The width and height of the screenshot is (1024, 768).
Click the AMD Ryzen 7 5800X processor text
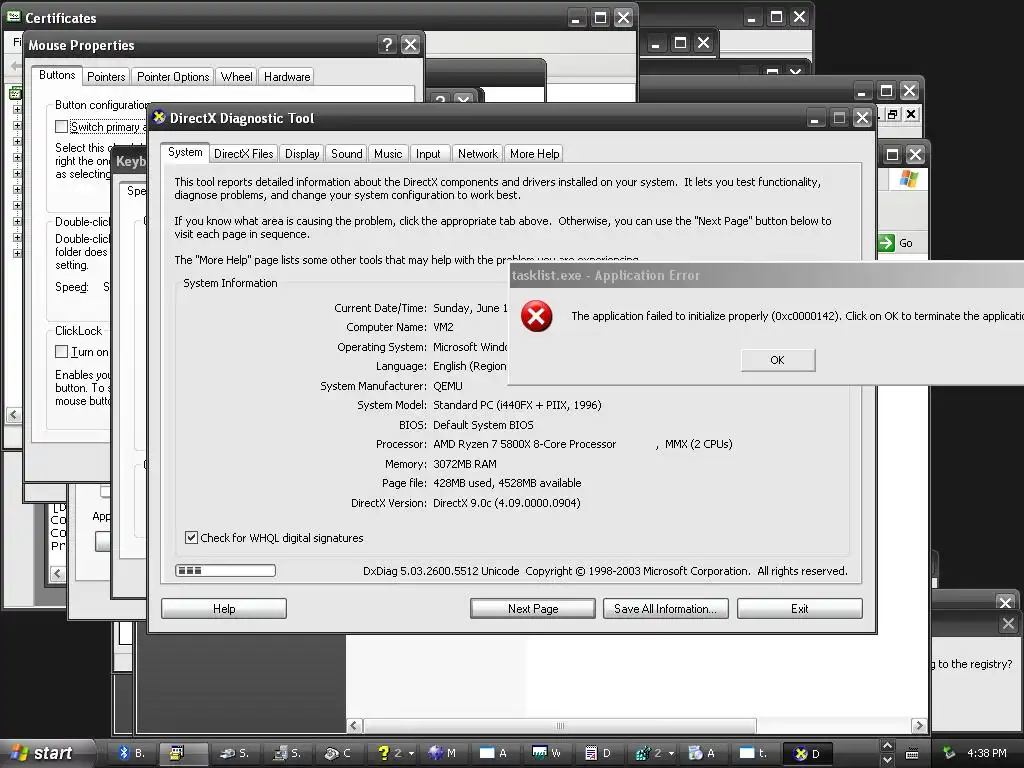[524, 444]
